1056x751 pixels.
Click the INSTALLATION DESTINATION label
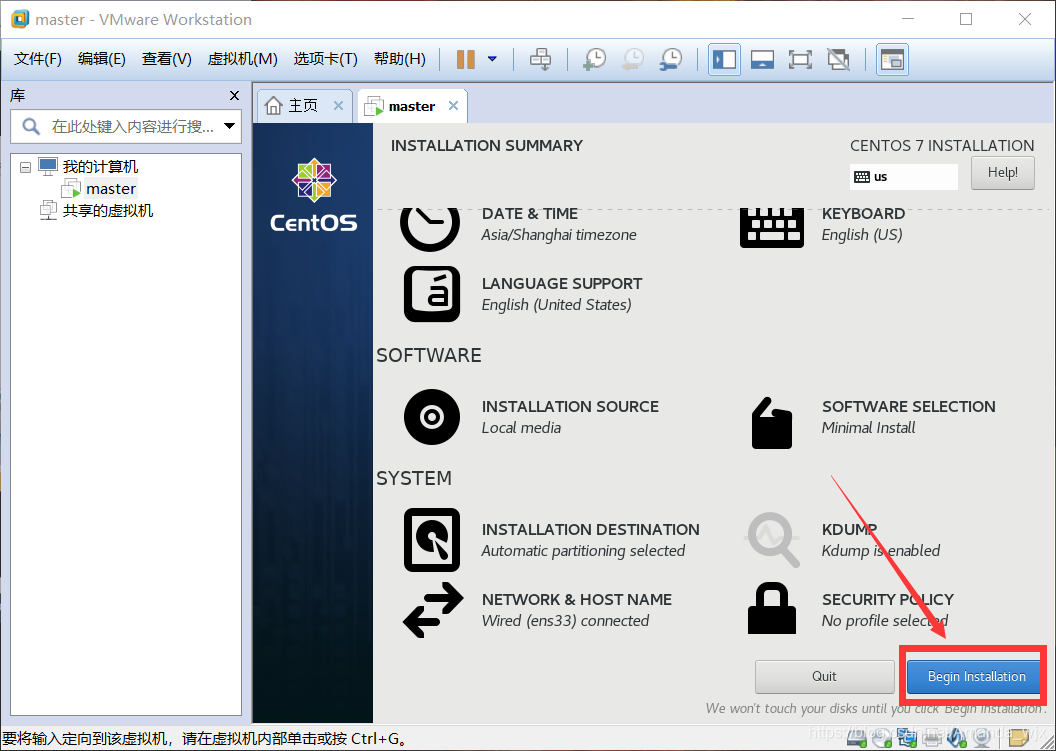click(x=591, y=529)
